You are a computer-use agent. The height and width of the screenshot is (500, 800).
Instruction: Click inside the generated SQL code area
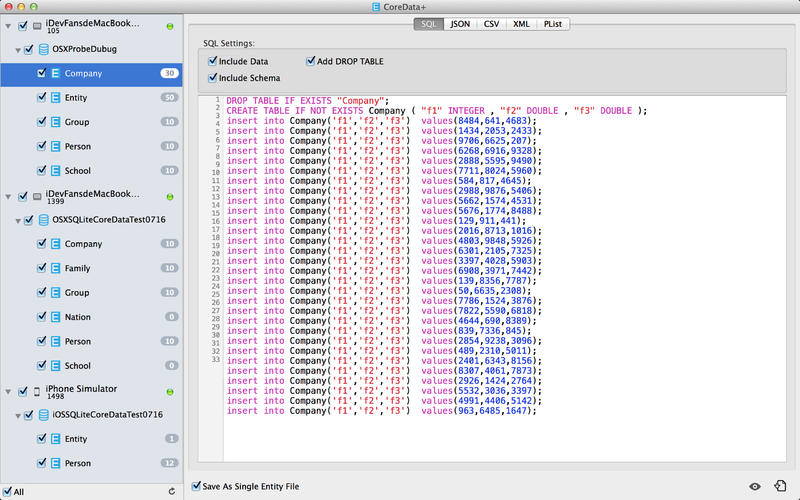pos(505,279)
